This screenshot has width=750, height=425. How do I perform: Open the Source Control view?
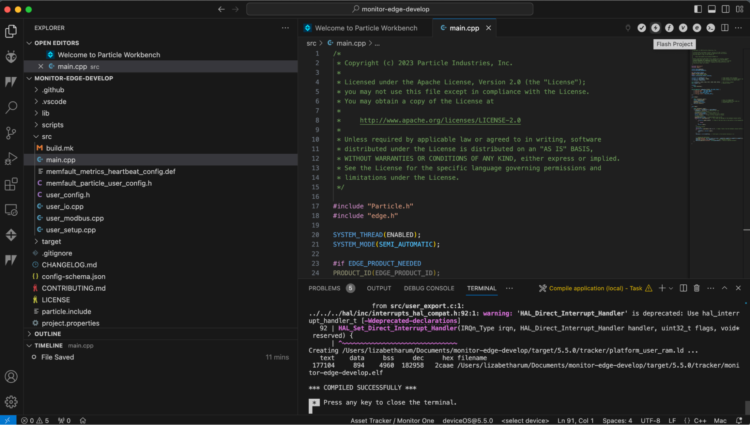[12, 132]
